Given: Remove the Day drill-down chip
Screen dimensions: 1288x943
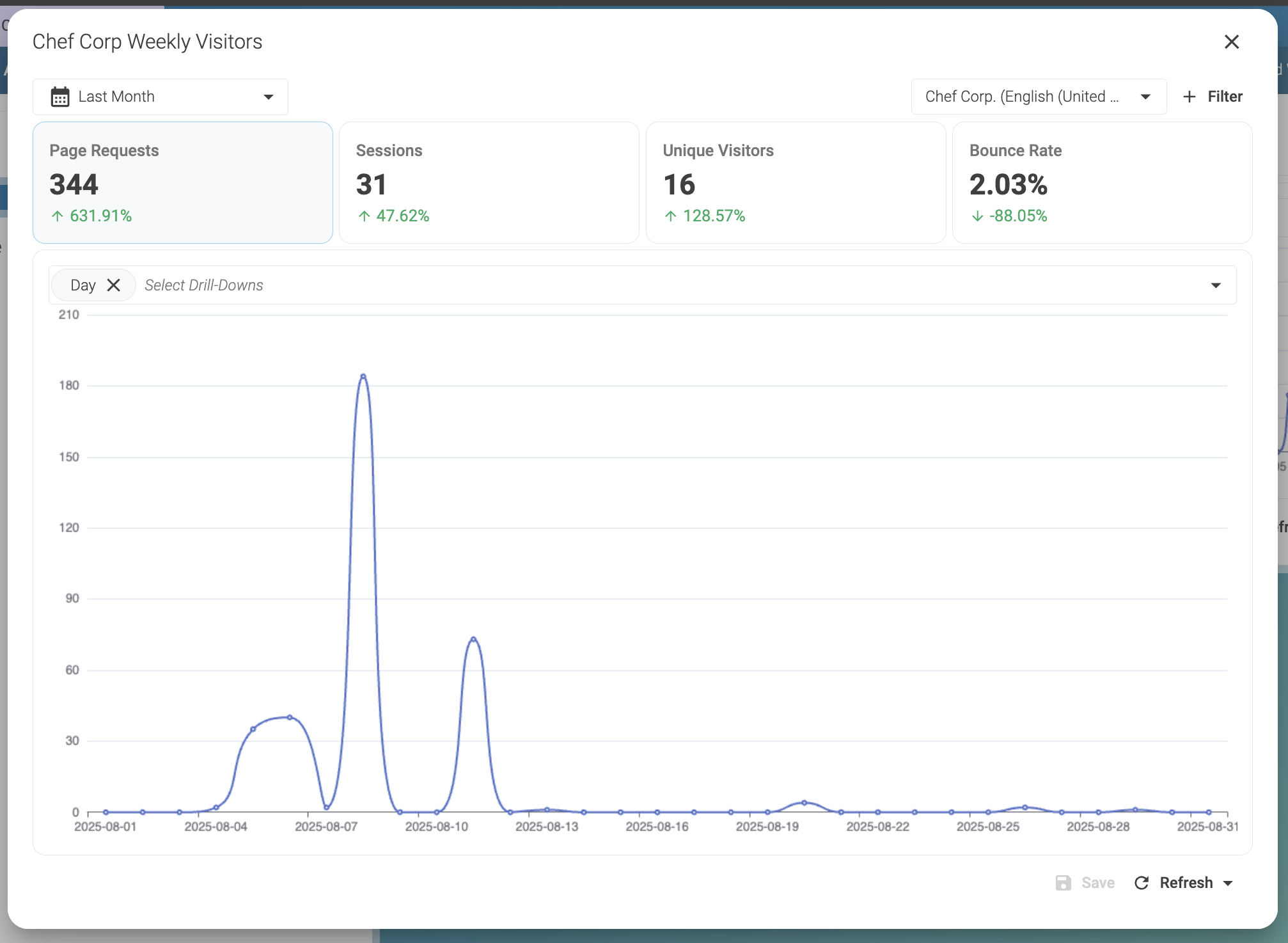Looking at the screenshot, I should [x=114, y=285].
